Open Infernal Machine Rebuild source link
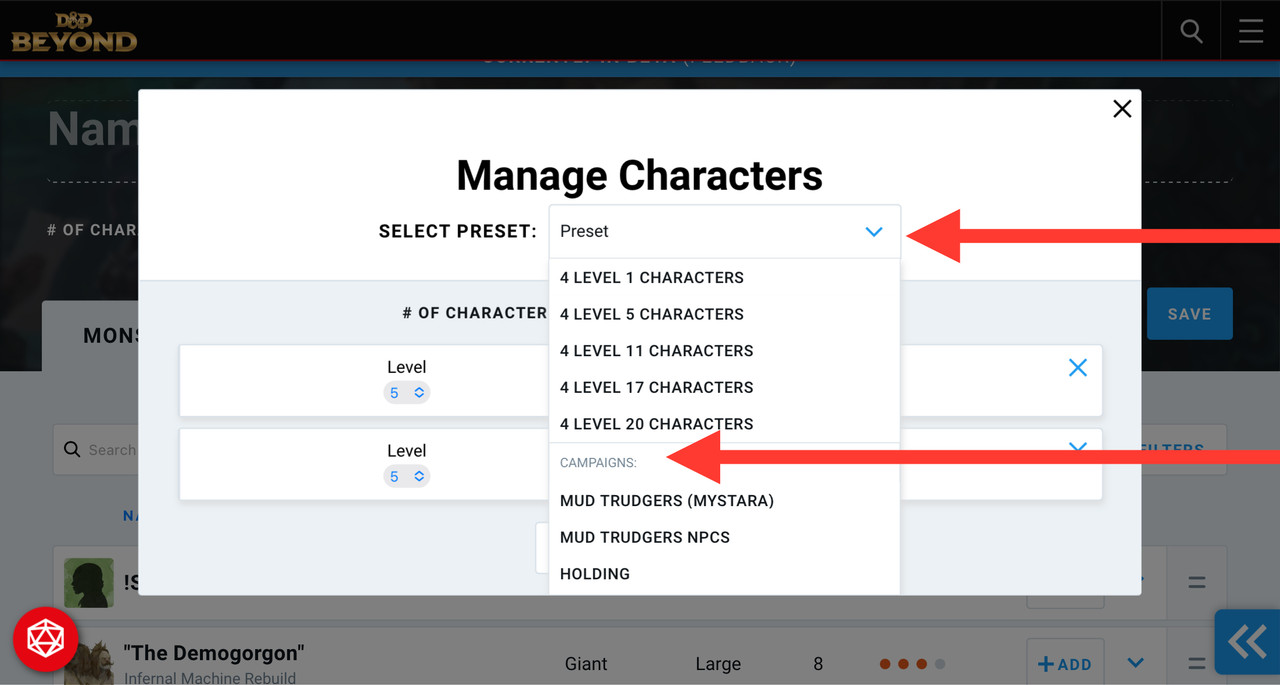 (x=210, y=678)
